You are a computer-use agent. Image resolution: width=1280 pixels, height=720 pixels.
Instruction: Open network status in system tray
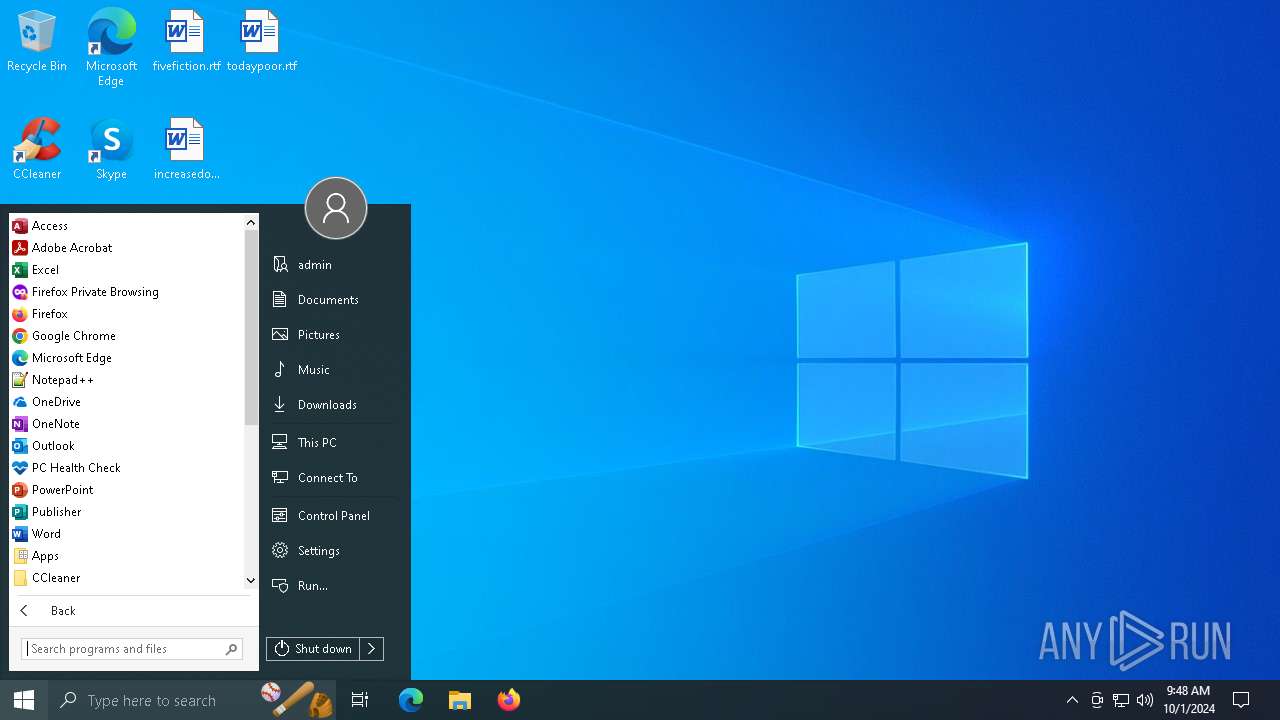[x=1121, y=700]
